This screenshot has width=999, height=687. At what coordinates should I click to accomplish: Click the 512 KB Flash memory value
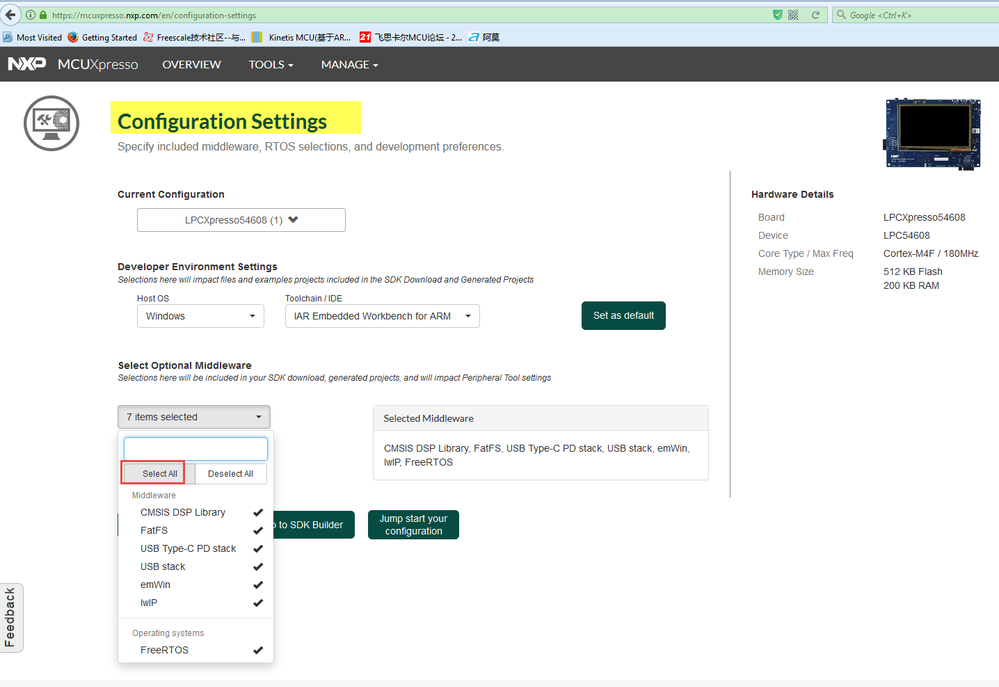[913, 271]
